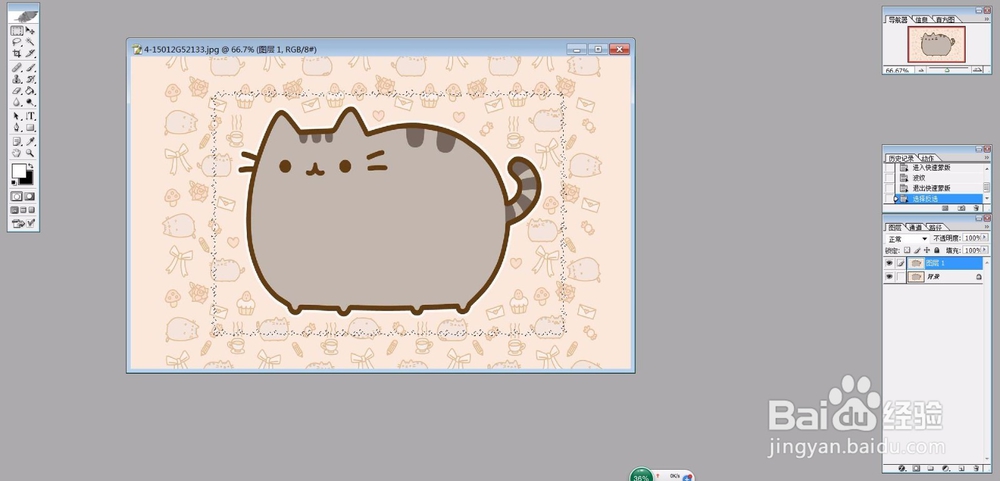Create new snapshot in history panel
Screen dimensions: 1000x481
click(x=961, y=208)
